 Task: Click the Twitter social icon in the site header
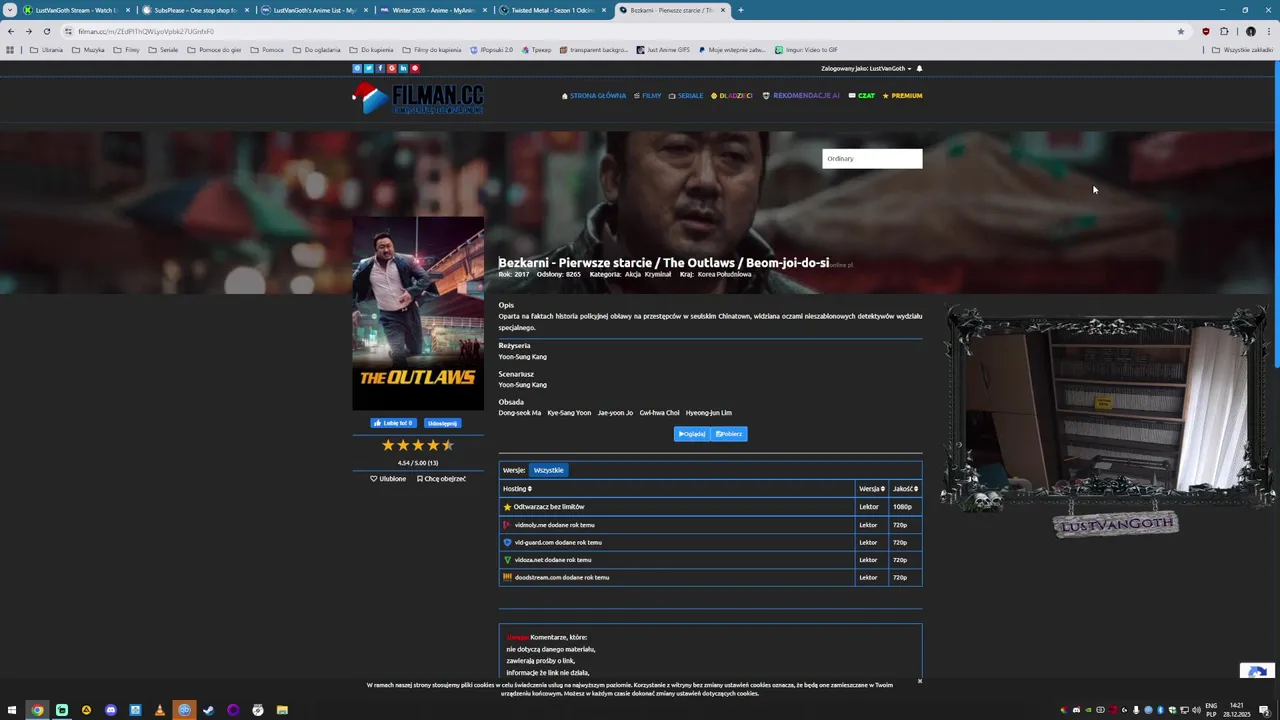pyautogui.click(x=368, y=68)
